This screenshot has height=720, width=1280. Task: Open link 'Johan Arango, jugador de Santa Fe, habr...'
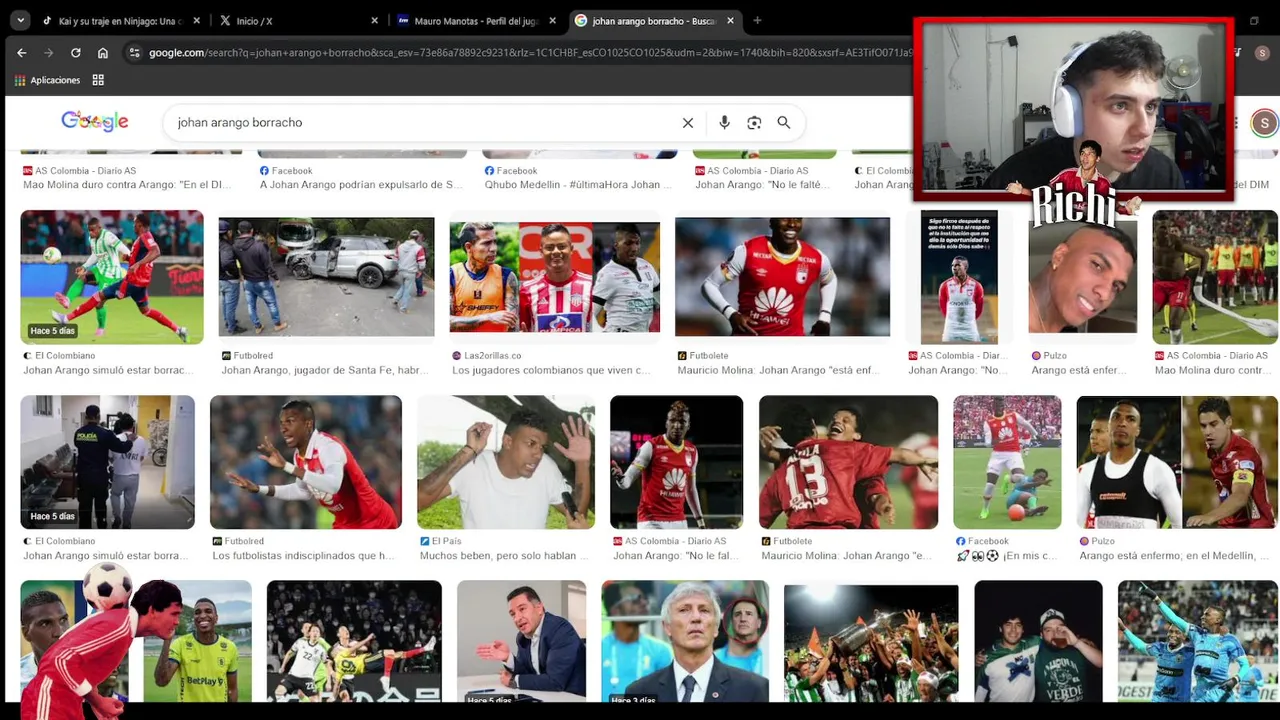(x=325, y=370)
